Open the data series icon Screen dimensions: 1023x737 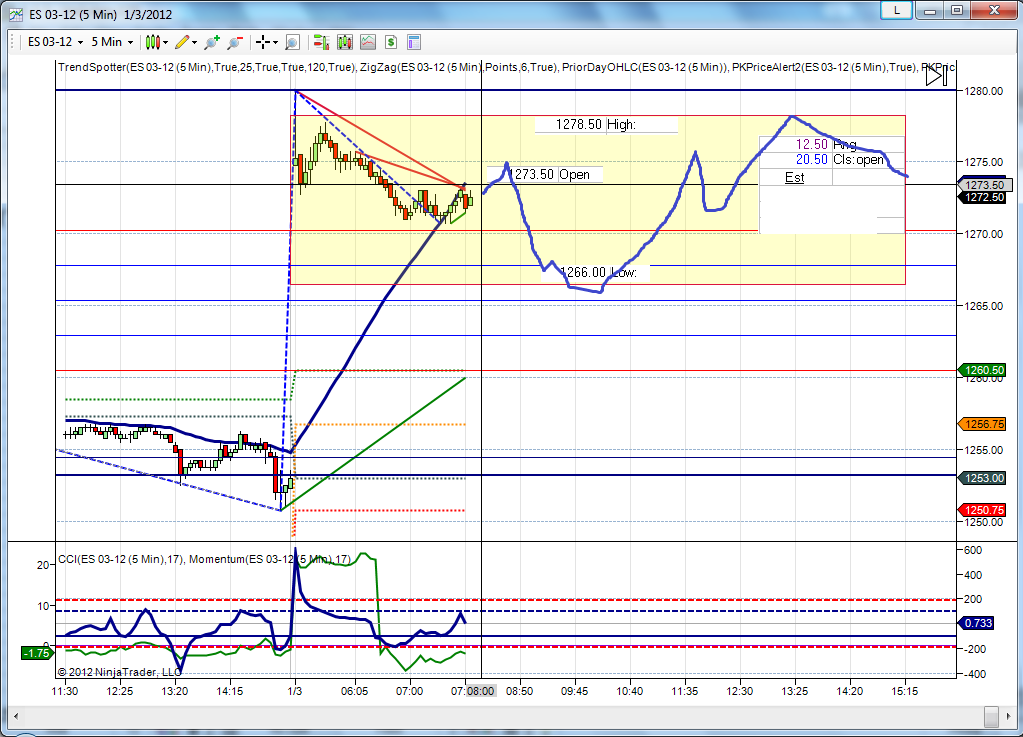344,42
